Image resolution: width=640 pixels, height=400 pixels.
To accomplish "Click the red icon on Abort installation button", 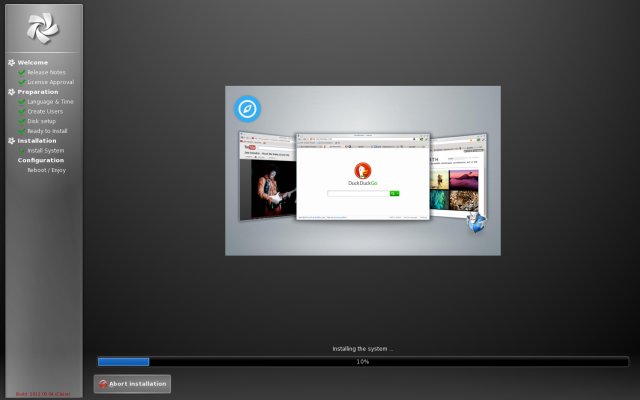I will [103, 384].
